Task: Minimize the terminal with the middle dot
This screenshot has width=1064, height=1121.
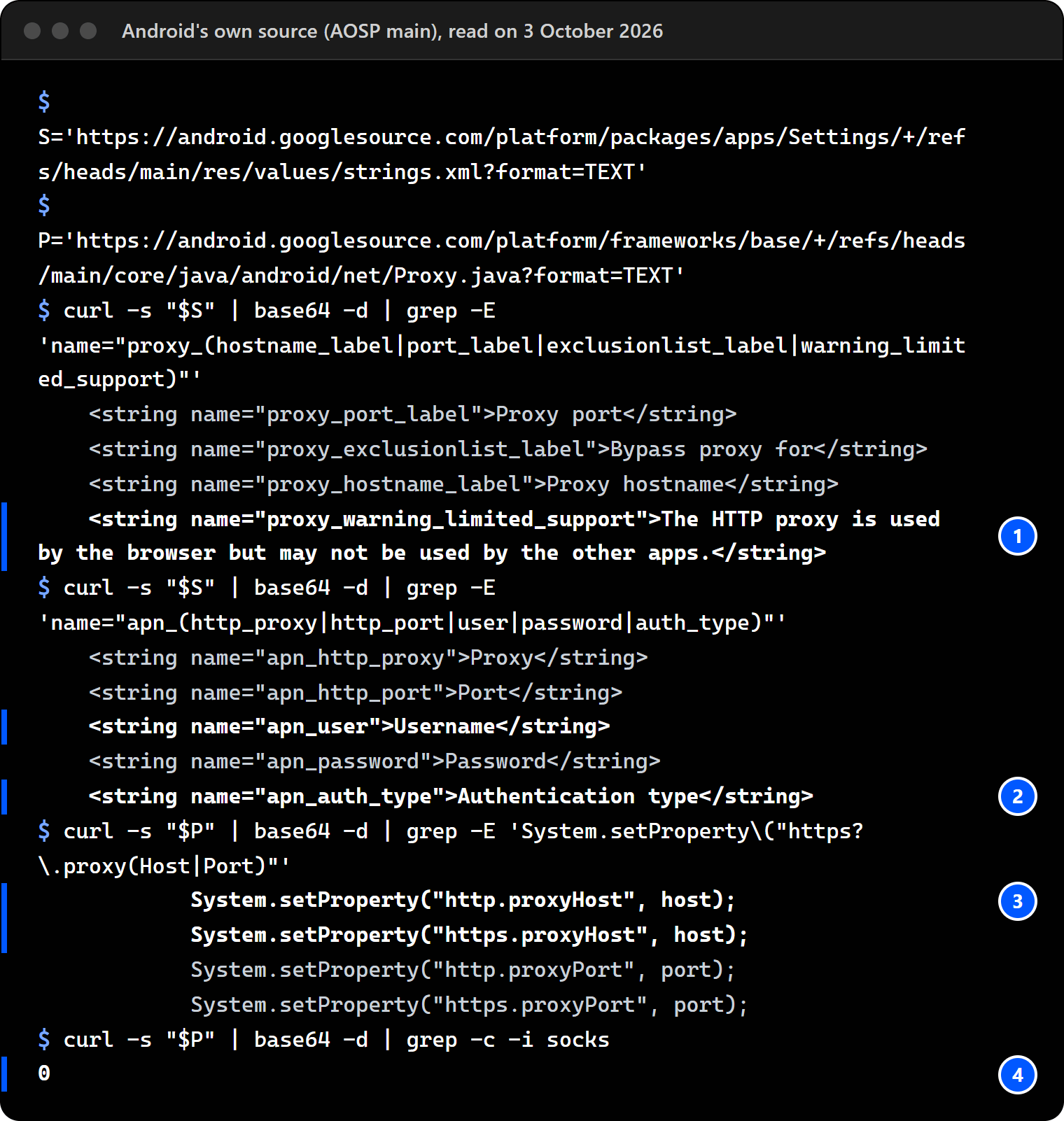Action: 60,31
